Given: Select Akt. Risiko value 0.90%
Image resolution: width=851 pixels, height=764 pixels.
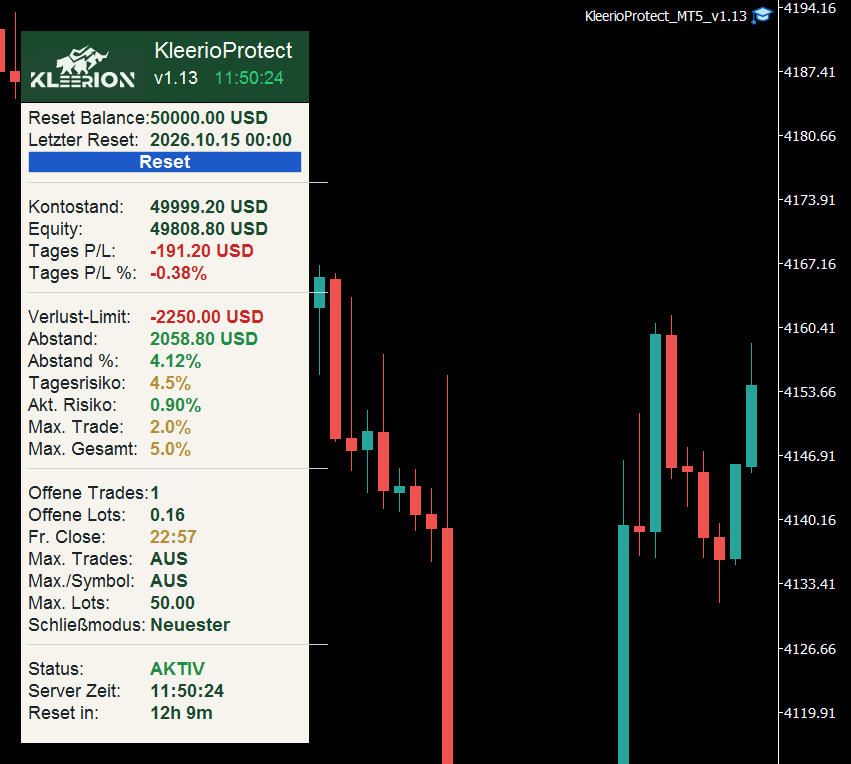Looking at the screenshot, I should tap(176, 405).
